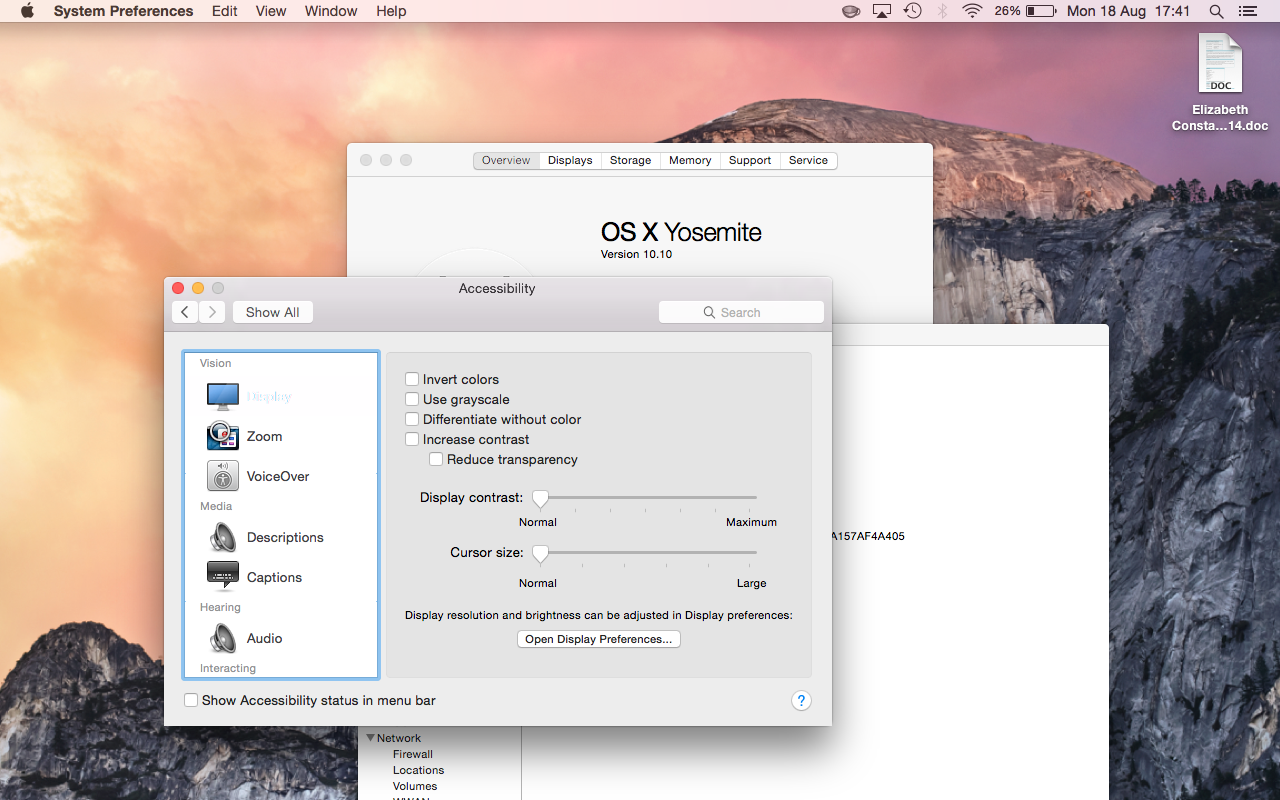This screenshot has width=1280, height=800.
Task: Click the date and time in menu bar
Action: tap(1129, 11)
